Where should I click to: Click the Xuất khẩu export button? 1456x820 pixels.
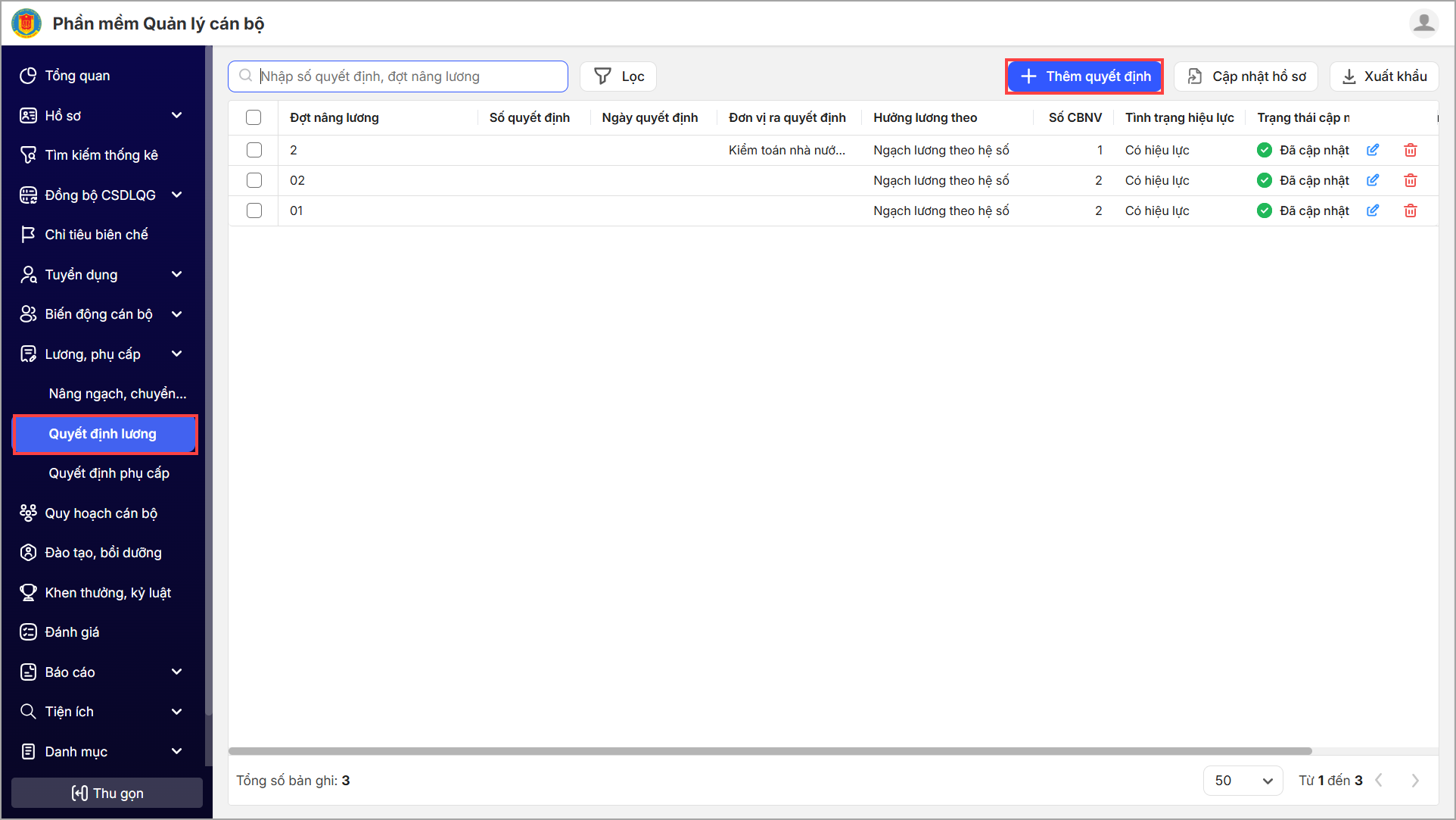[1384, 76]
